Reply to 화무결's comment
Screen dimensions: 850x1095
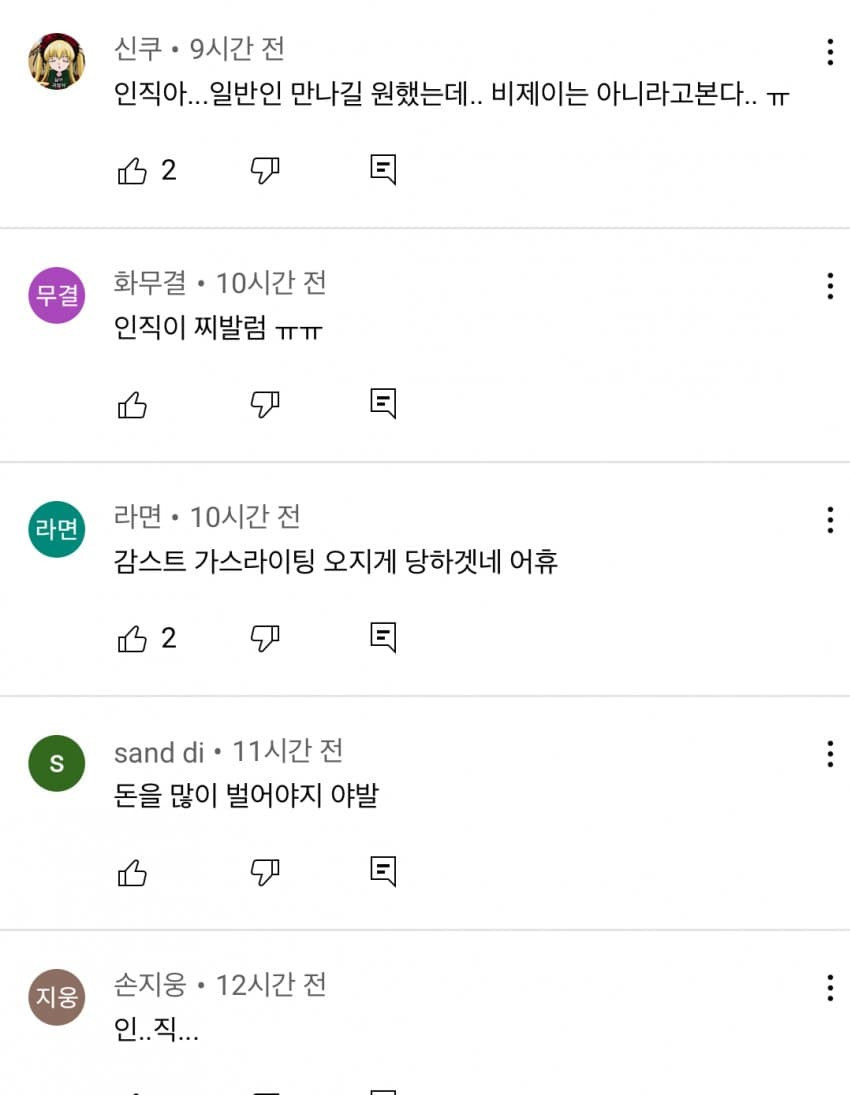point(383,403)
